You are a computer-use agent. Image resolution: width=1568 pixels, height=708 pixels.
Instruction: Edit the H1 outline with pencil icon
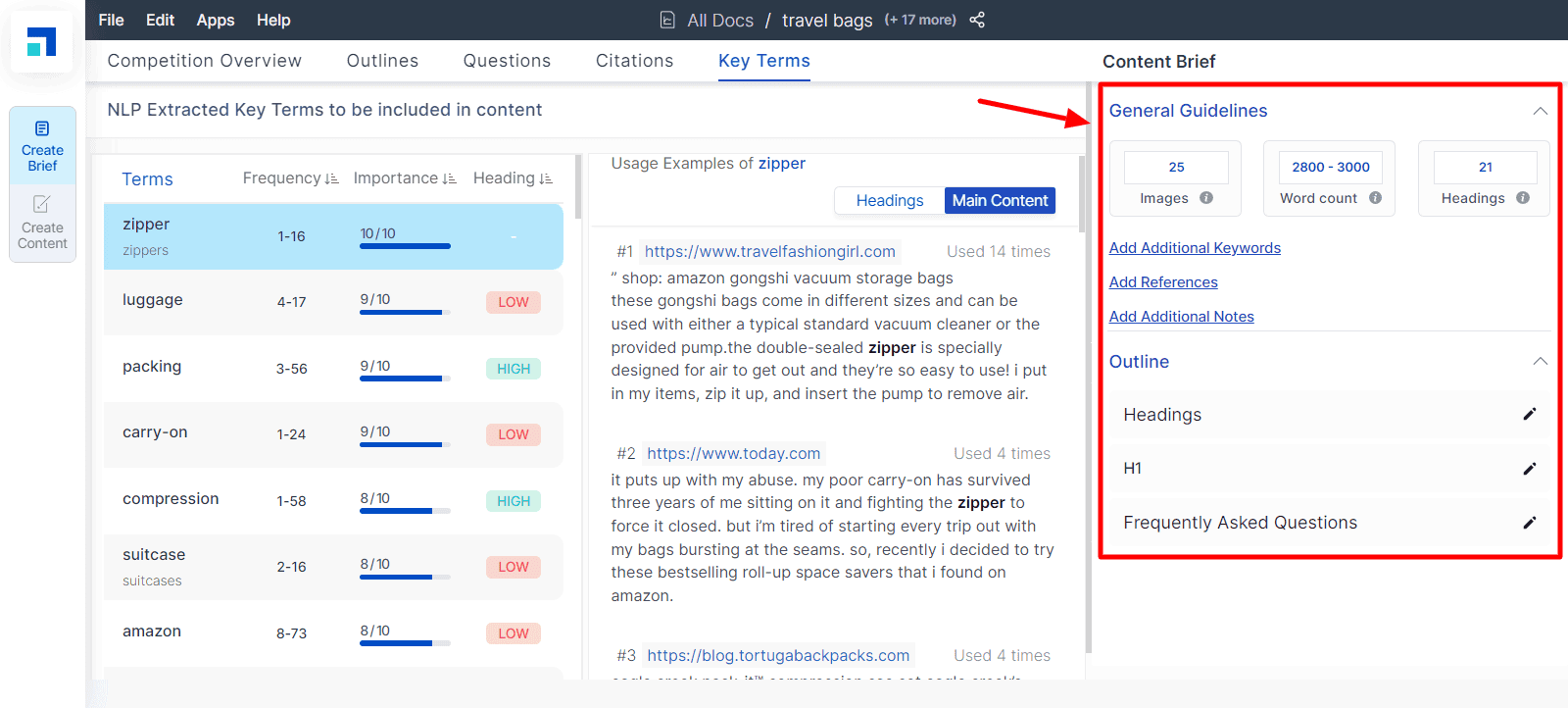1529,469
